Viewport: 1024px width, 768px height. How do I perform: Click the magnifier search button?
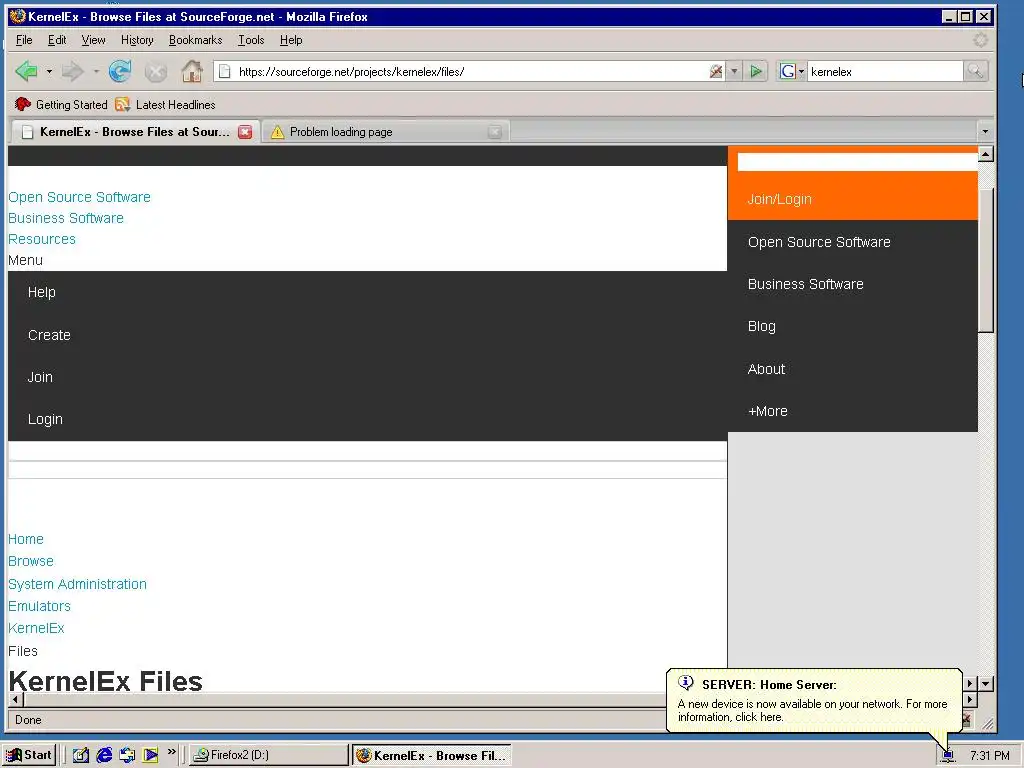click(975, 71)
